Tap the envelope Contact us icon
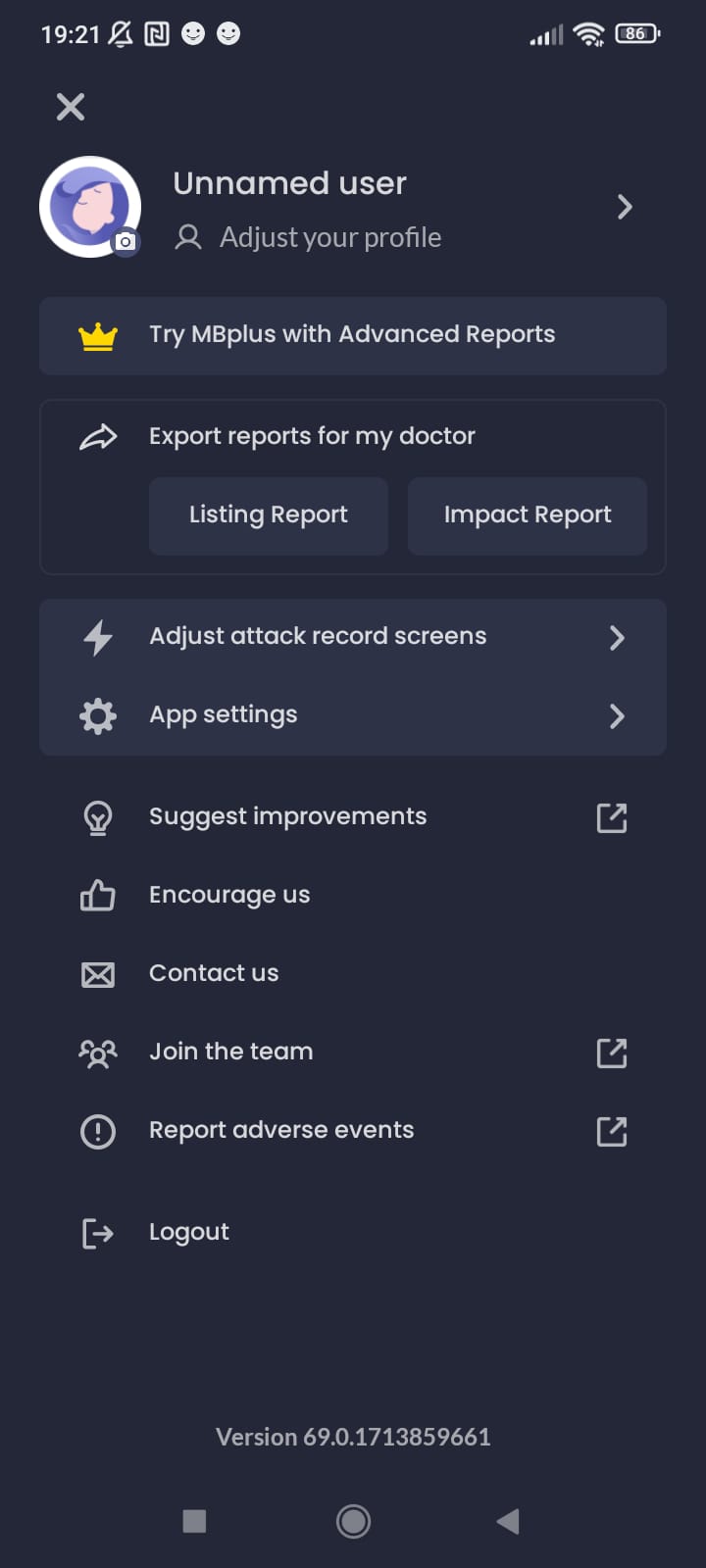706x1568 pixels. point(98,974)
